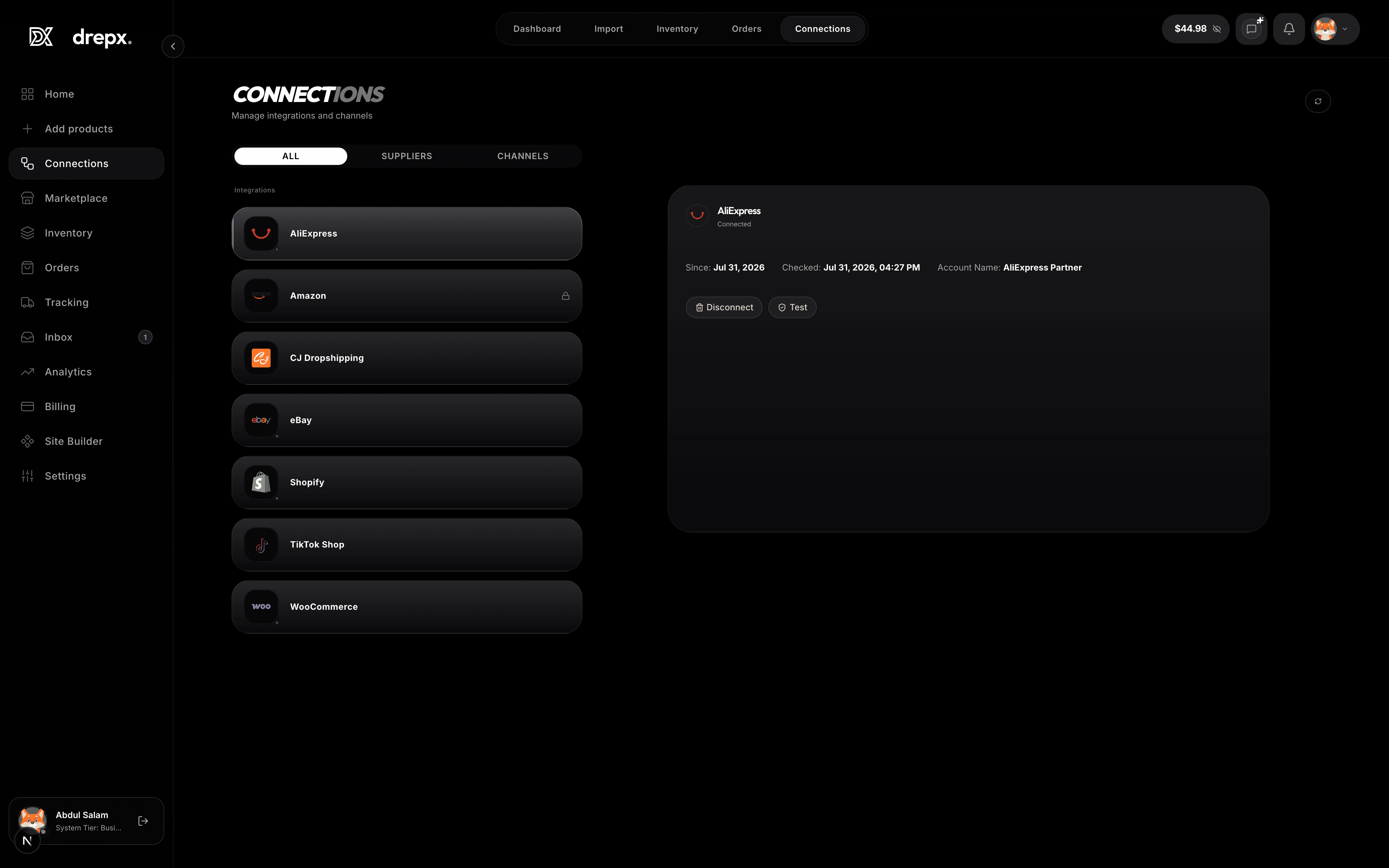This screenshot has width=1389, height=868.
Task: Go to Inventory in the top navigation
Action: coord(677,29)
